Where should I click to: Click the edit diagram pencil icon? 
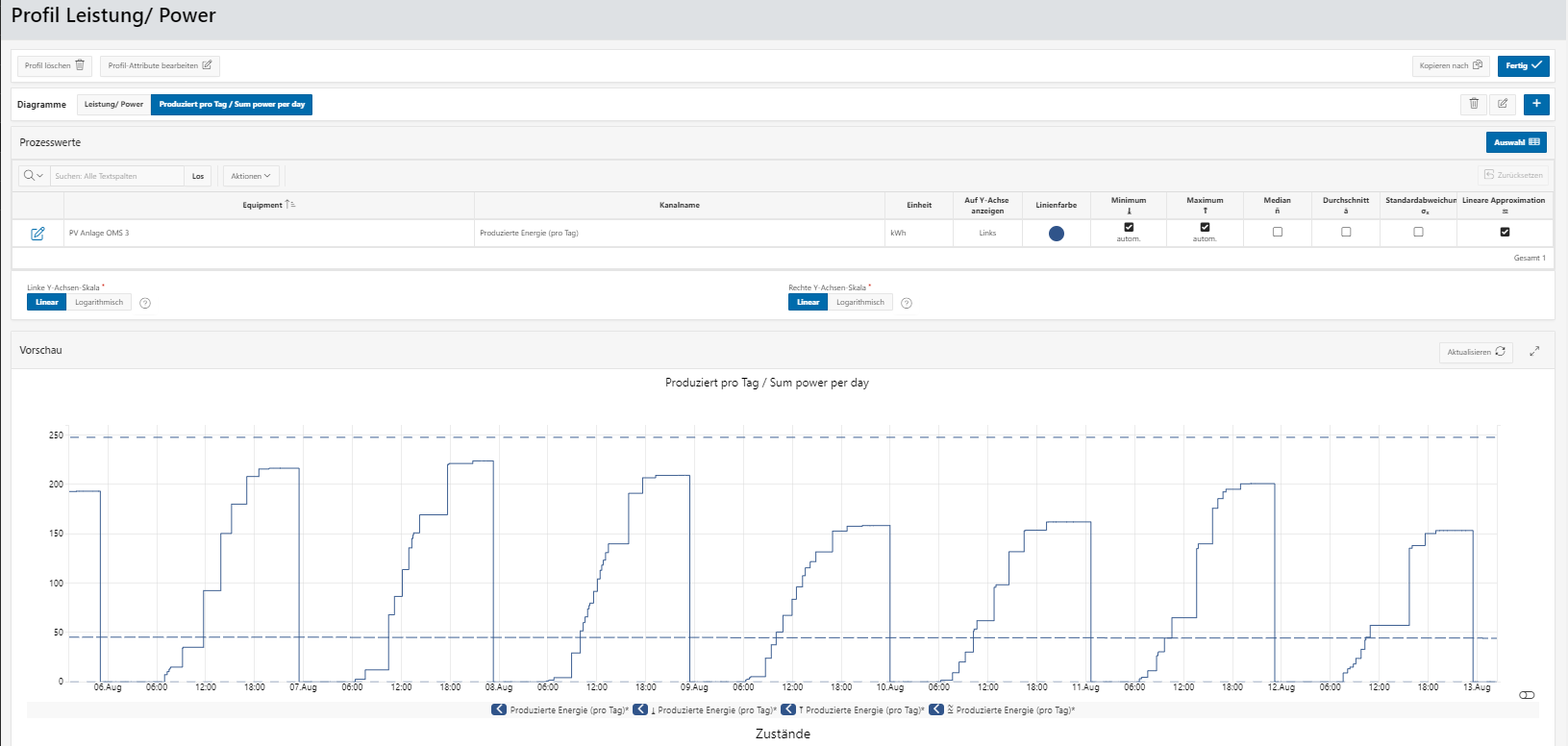[1503, 104]
